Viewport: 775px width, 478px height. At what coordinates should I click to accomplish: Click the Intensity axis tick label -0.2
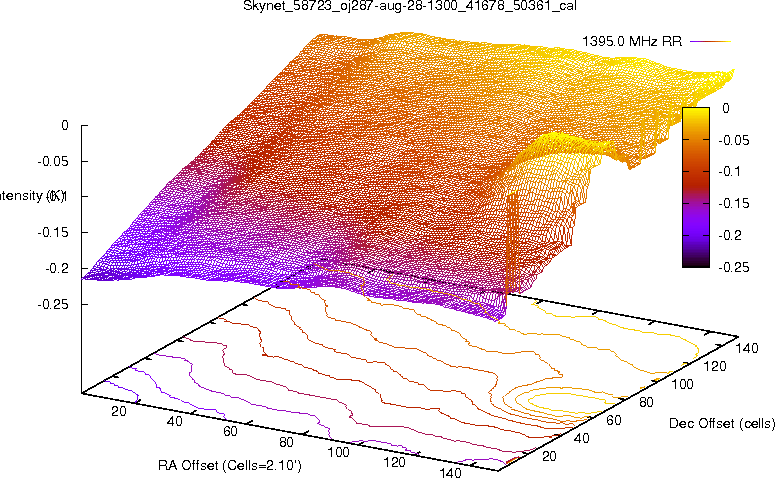click(57, 268)
